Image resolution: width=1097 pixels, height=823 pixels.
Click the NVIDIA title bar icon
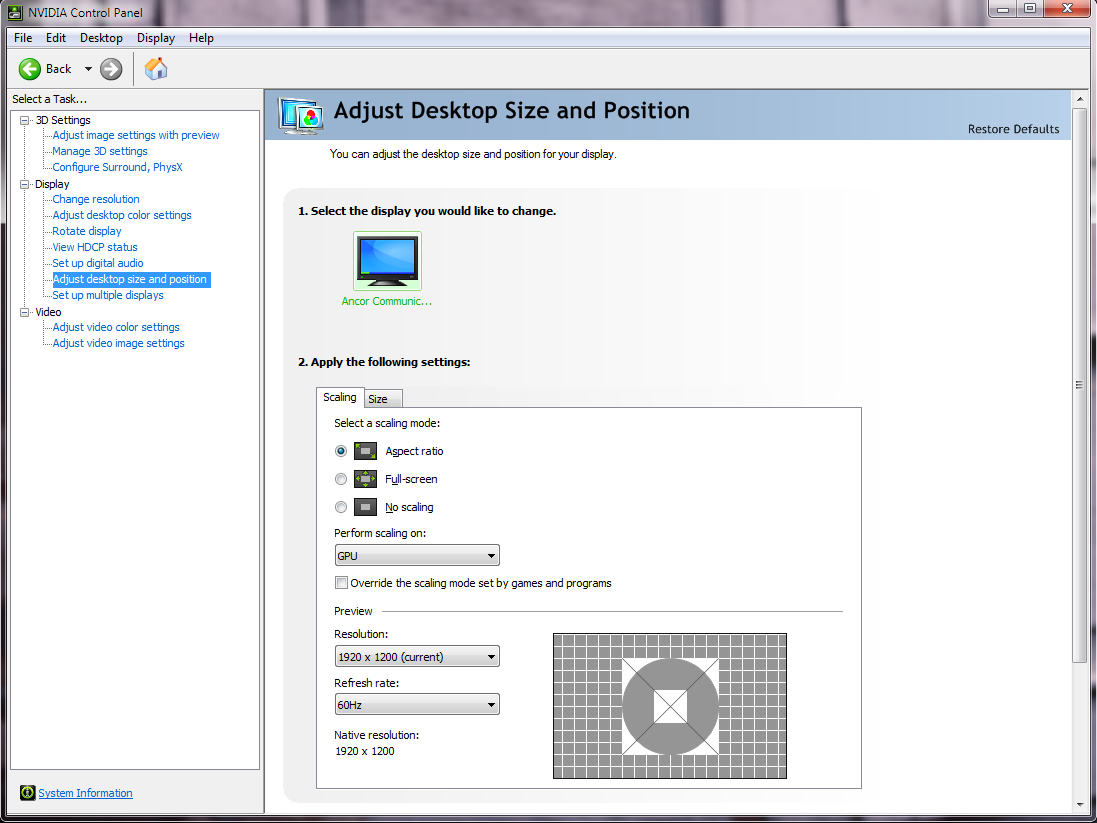tap(15, 12)
